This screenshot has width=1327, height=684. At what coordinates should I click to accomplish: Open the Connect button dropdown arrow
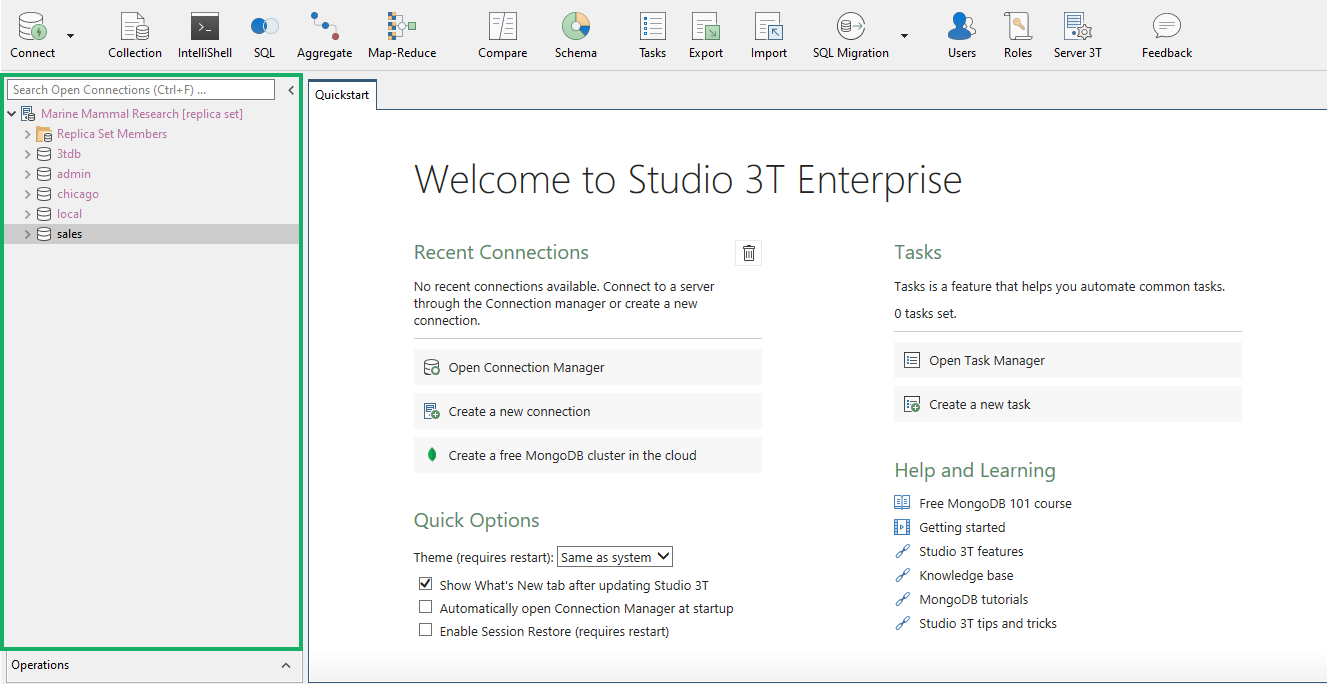(x=70, y=36)
